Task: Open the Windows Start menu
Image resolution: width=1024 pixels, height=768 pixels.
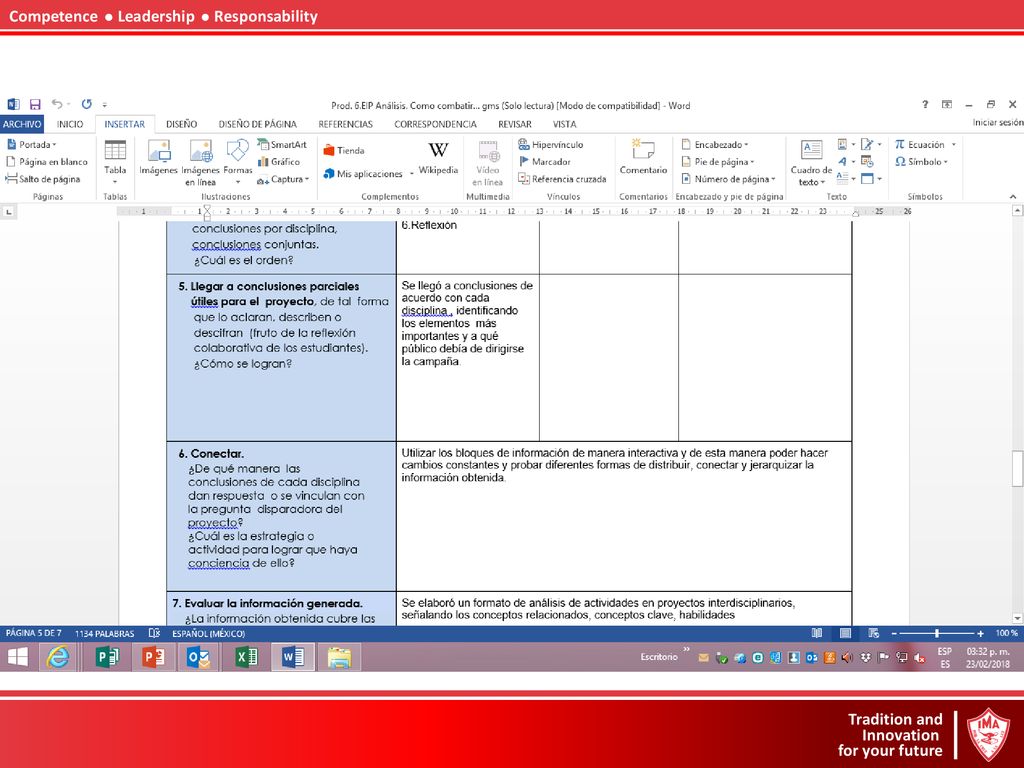Action: click(x=18, y=657)
